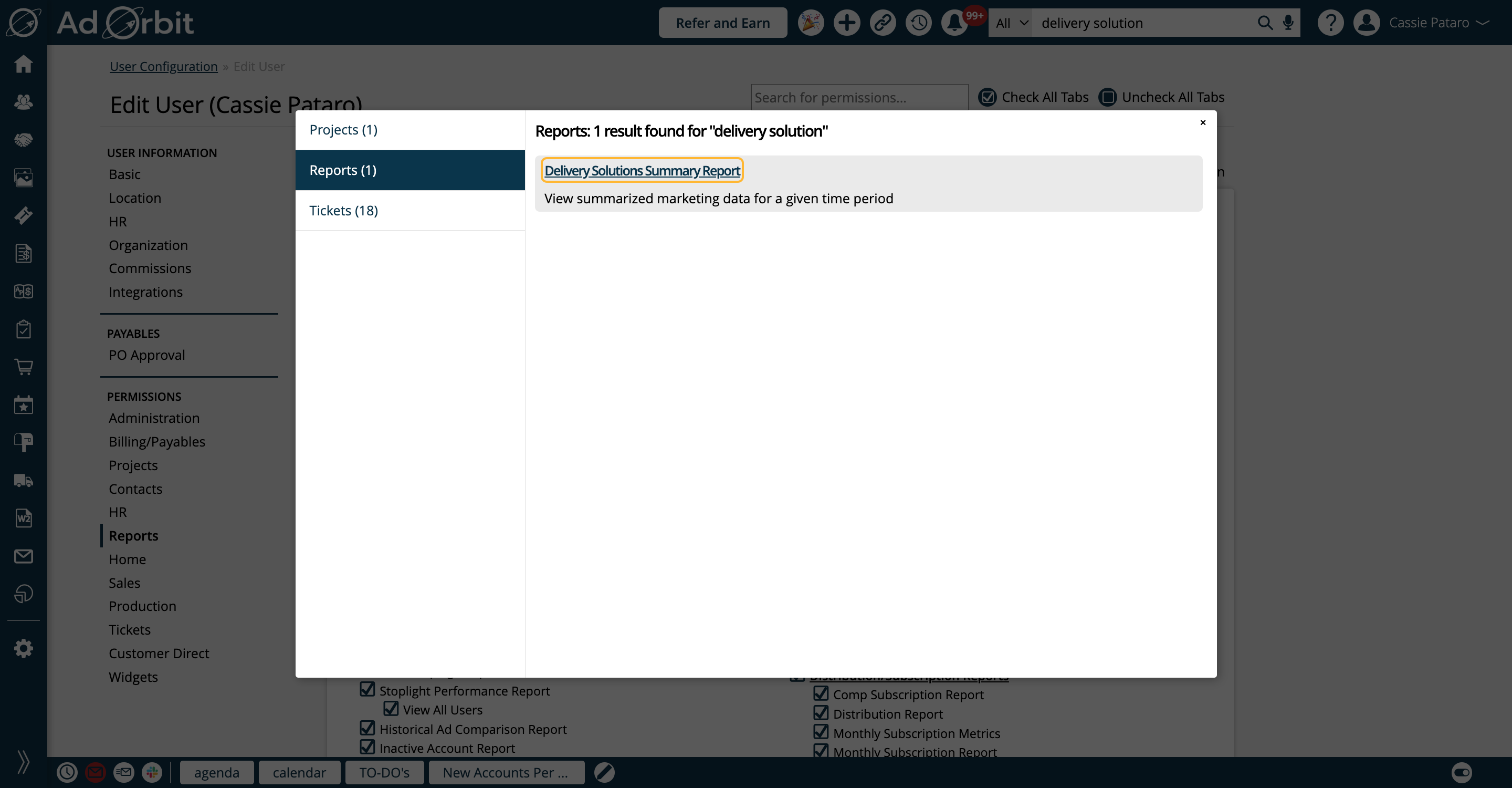Click the pencil edit icon in bottom bar
Screen dimensions: 1512x788
pyautogui.click(x=604, y=772)
